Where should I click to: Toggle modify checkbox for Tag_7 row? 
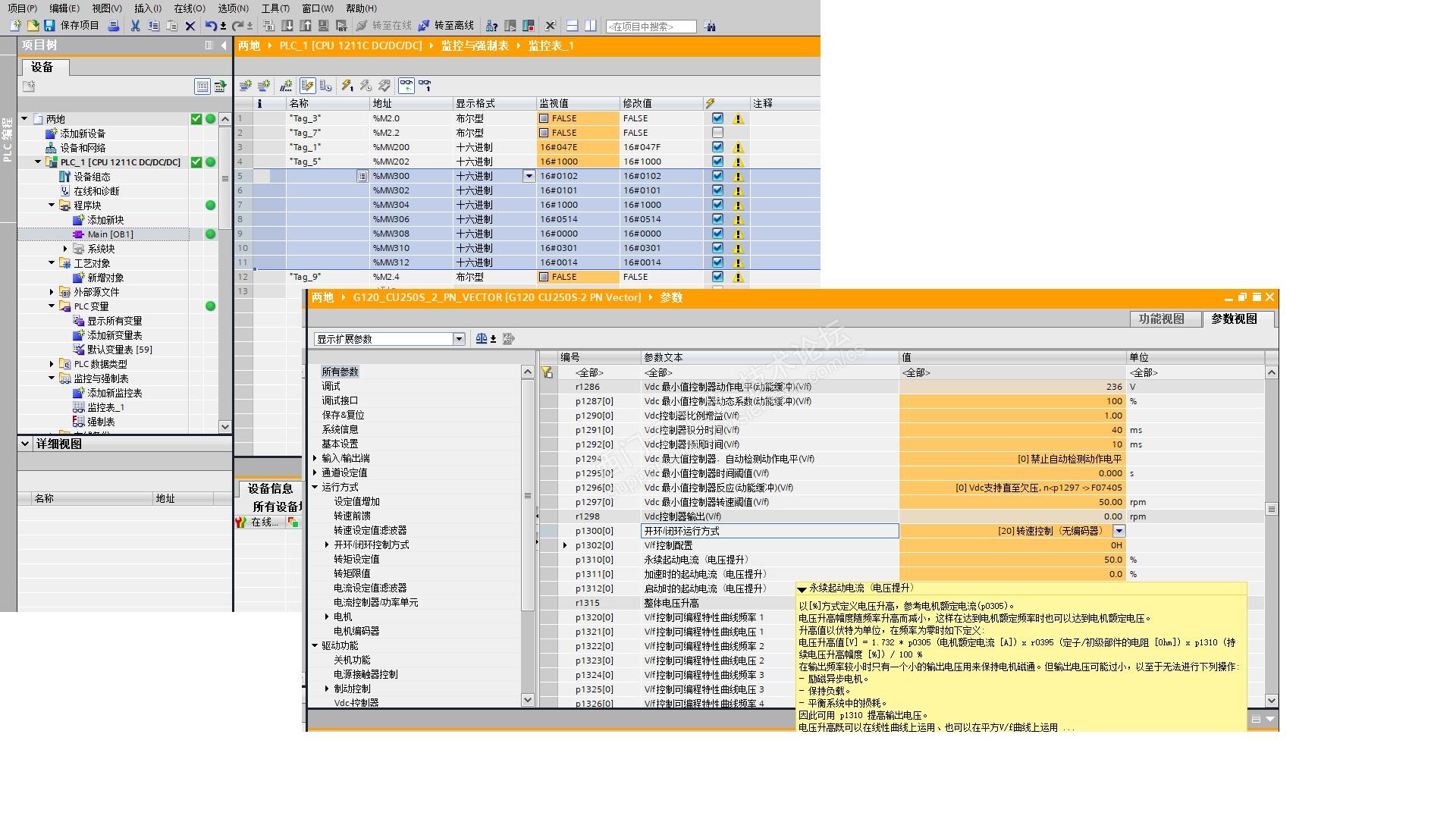click(x=717, y=133)
